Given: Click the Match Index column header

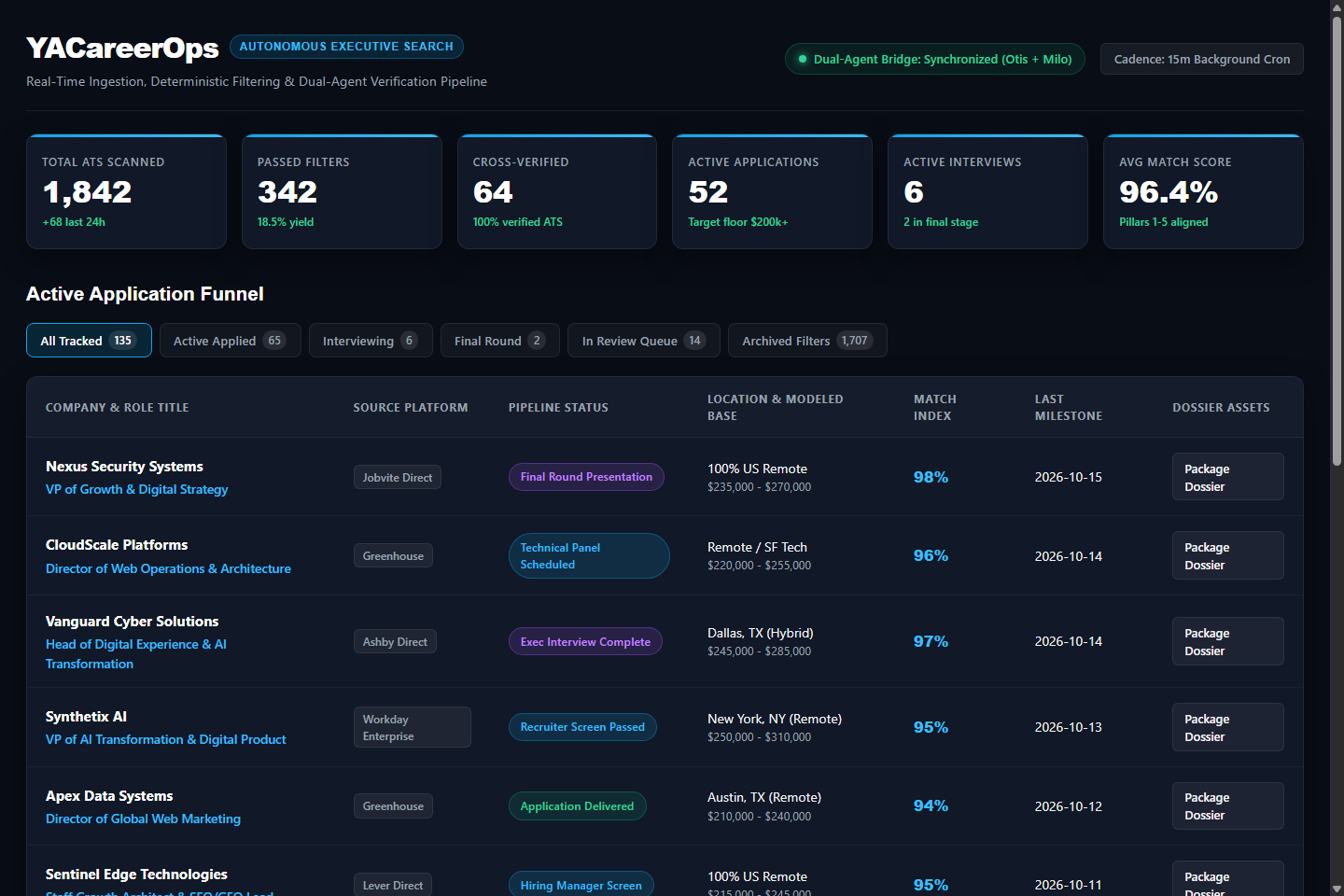Looking at the screenshot, I should [x=935, y=407].
